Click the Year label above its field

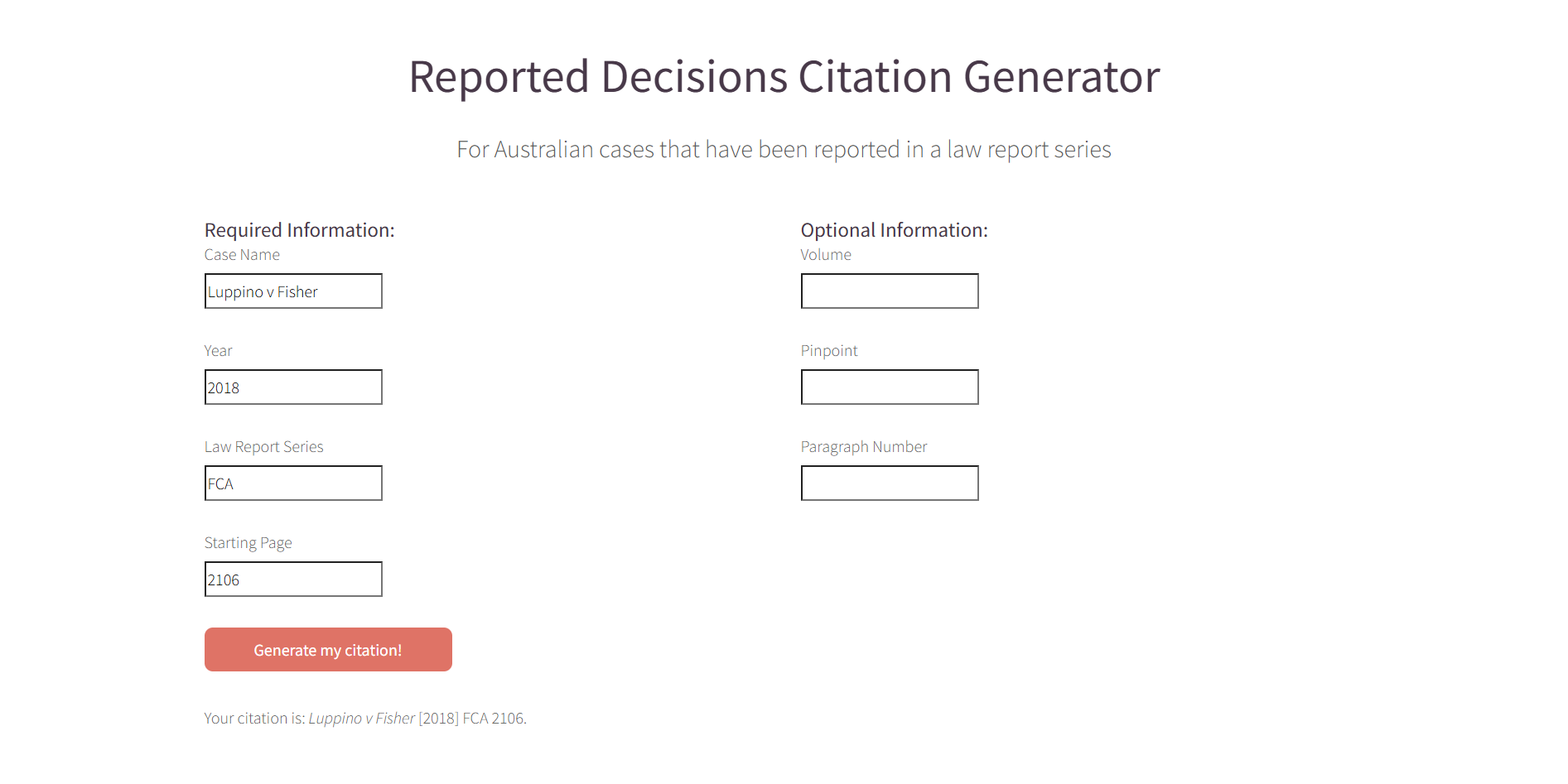pos(218,350)
